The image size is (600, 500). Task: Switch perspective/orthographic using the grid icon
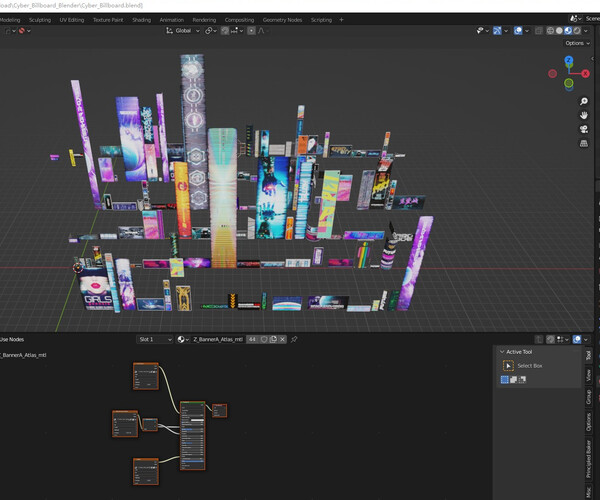click(x=584, y=143)
